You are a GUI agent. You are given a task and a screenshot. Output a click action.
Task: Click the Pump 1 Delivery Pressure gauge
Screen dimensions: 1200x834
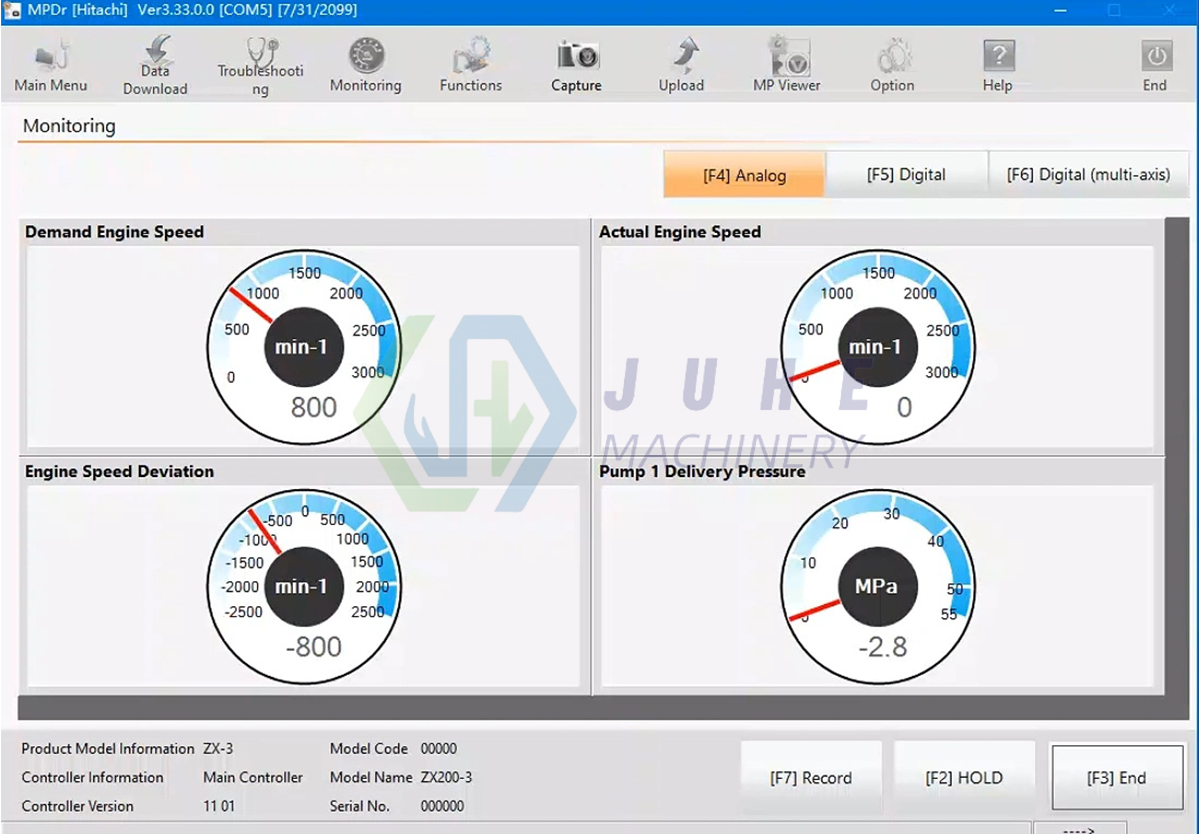(x=878, y=587)
